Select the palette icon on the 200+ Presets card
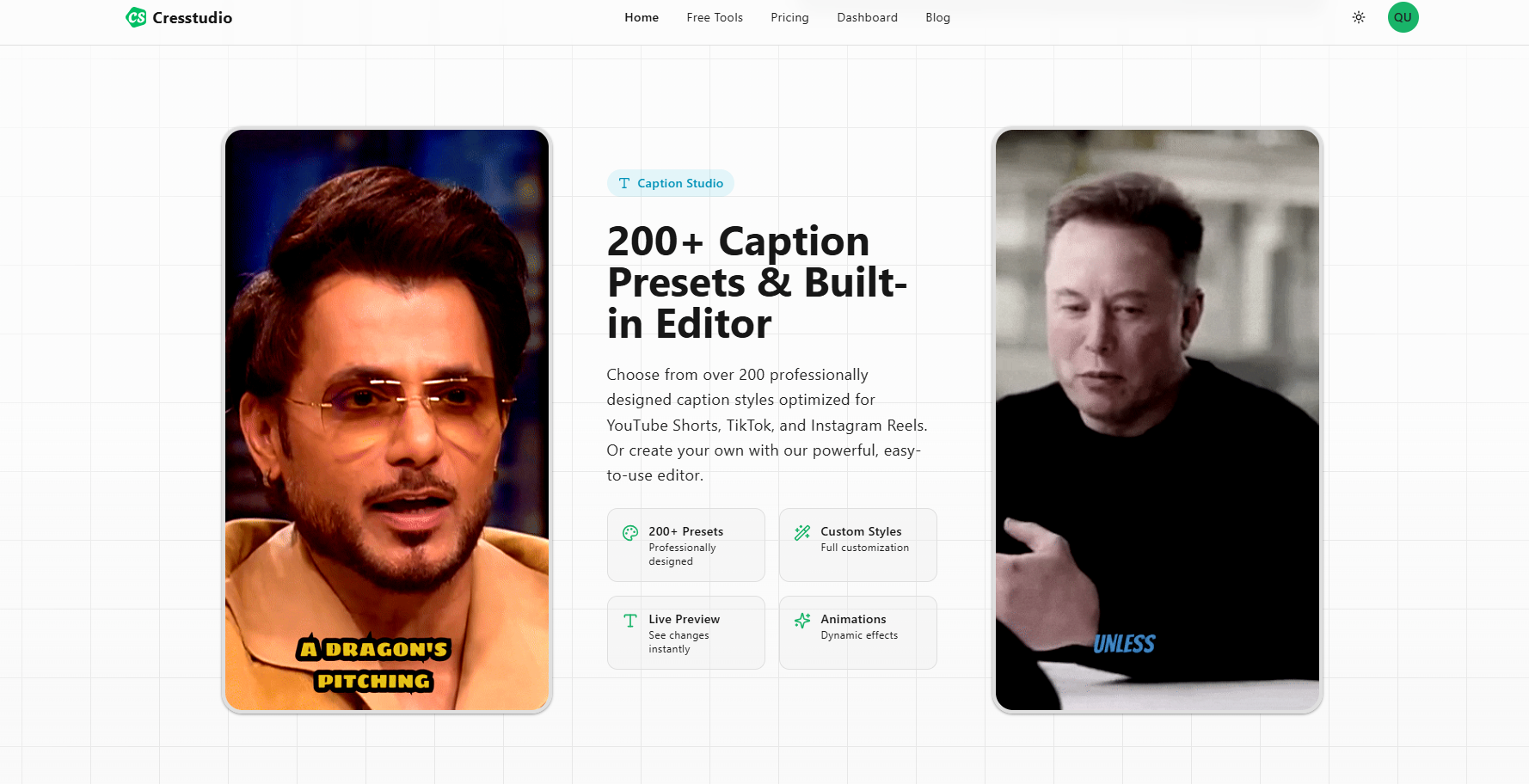This screenshot has width=1529, height=784. click(x=631, y=532)
